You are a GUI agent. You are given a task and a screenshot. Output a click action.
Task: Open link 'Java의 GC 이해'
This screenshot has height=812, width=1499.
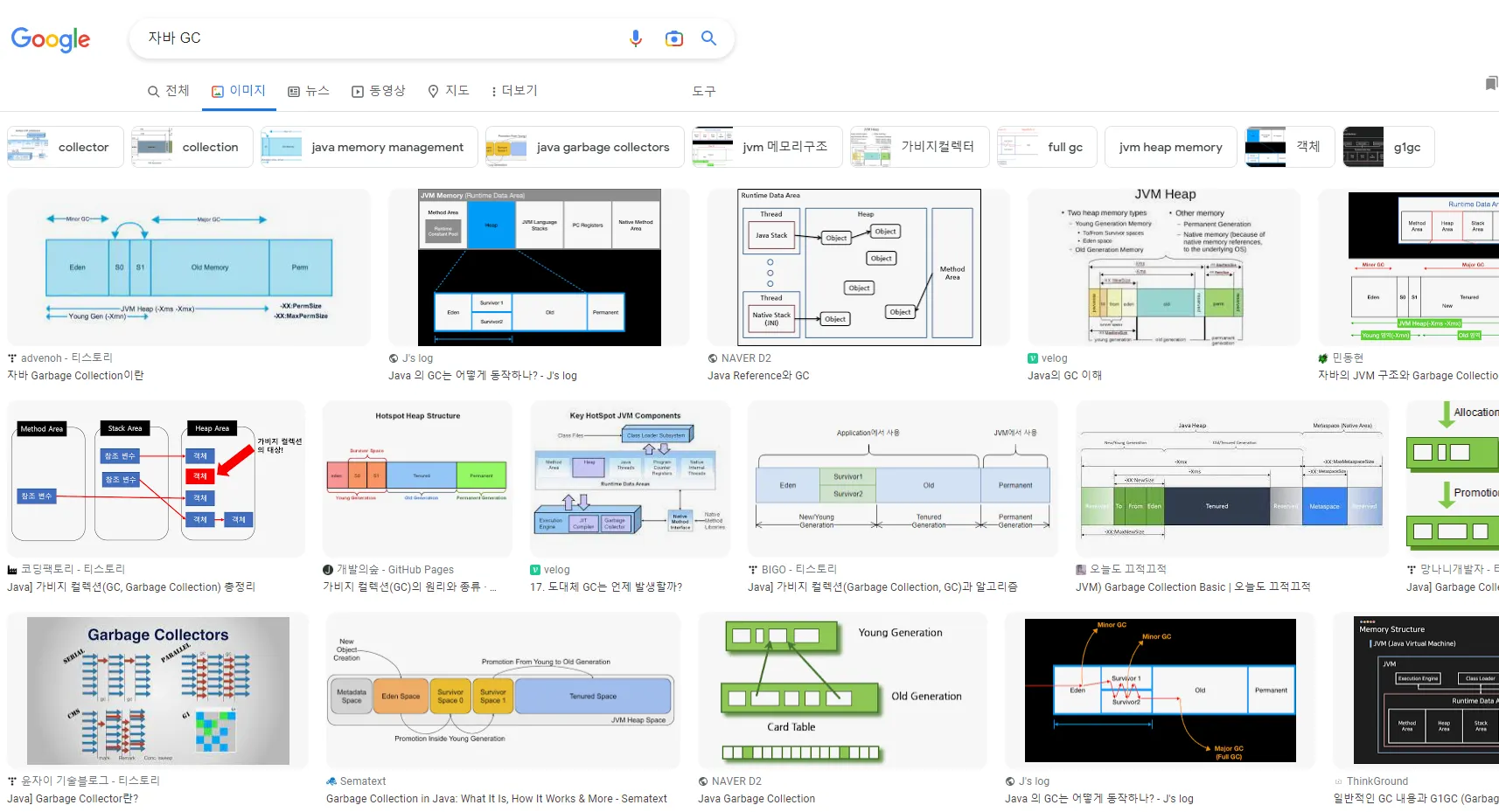tap(1064, 376)
